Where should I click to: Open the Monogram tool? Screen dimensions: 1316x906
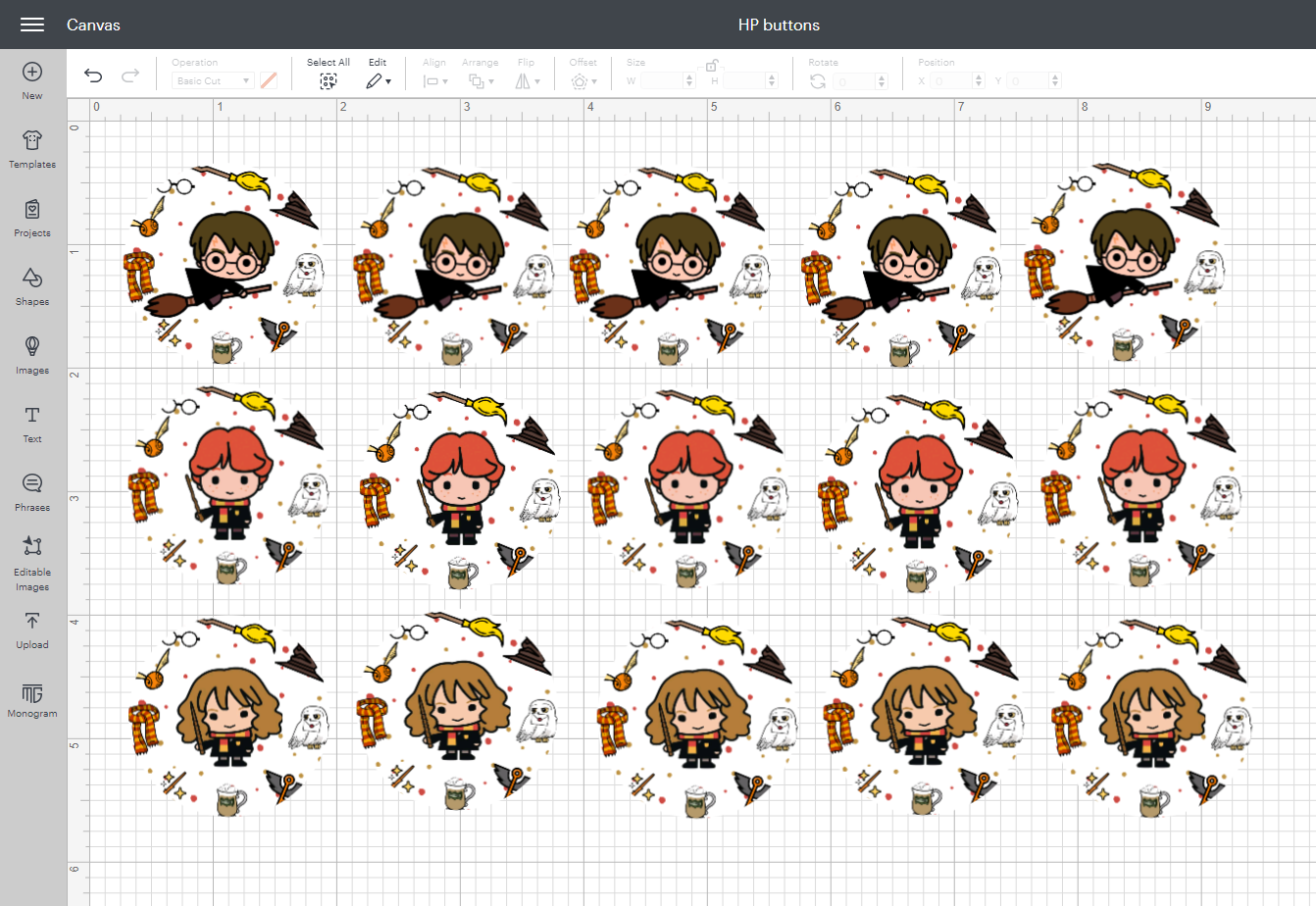coord(32,699)
